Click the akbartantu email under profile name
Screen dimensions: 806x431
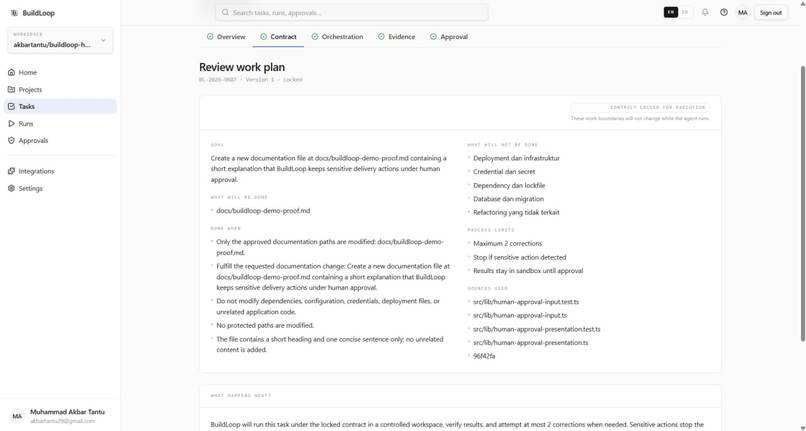click(63, 421)
